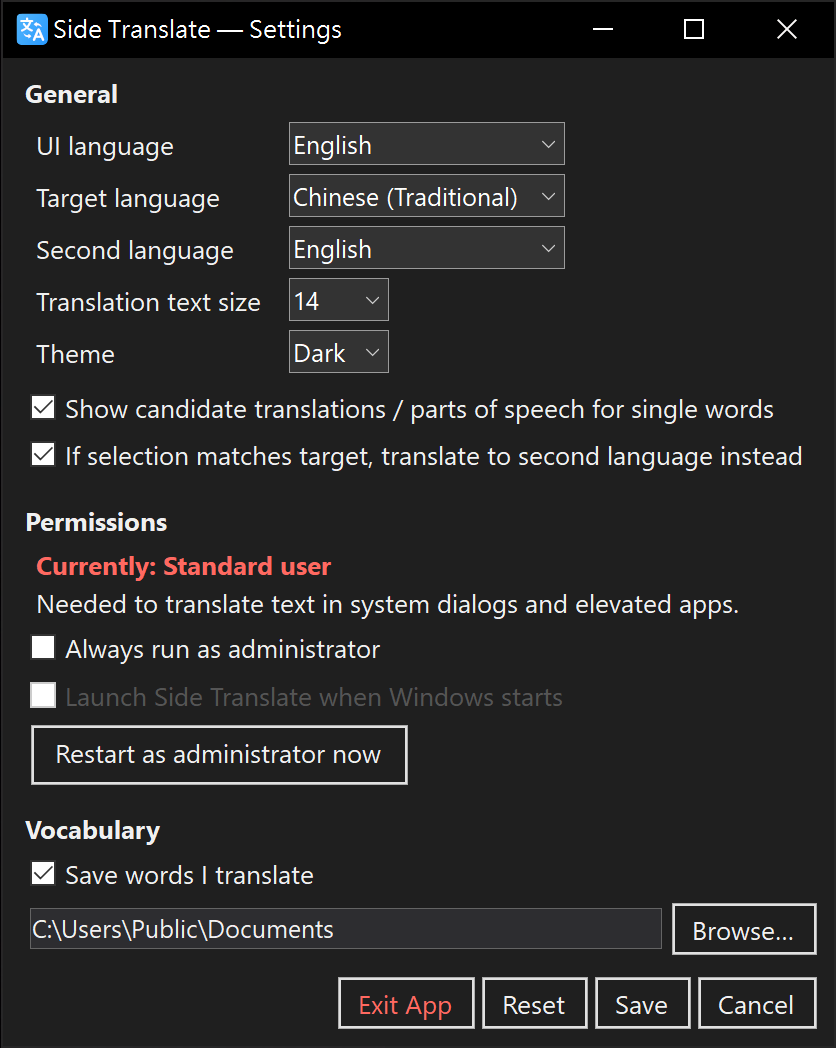836x1048 pixels.
Task: Change the Theme dropdown set to Dark
Action: tap(338, 352)
